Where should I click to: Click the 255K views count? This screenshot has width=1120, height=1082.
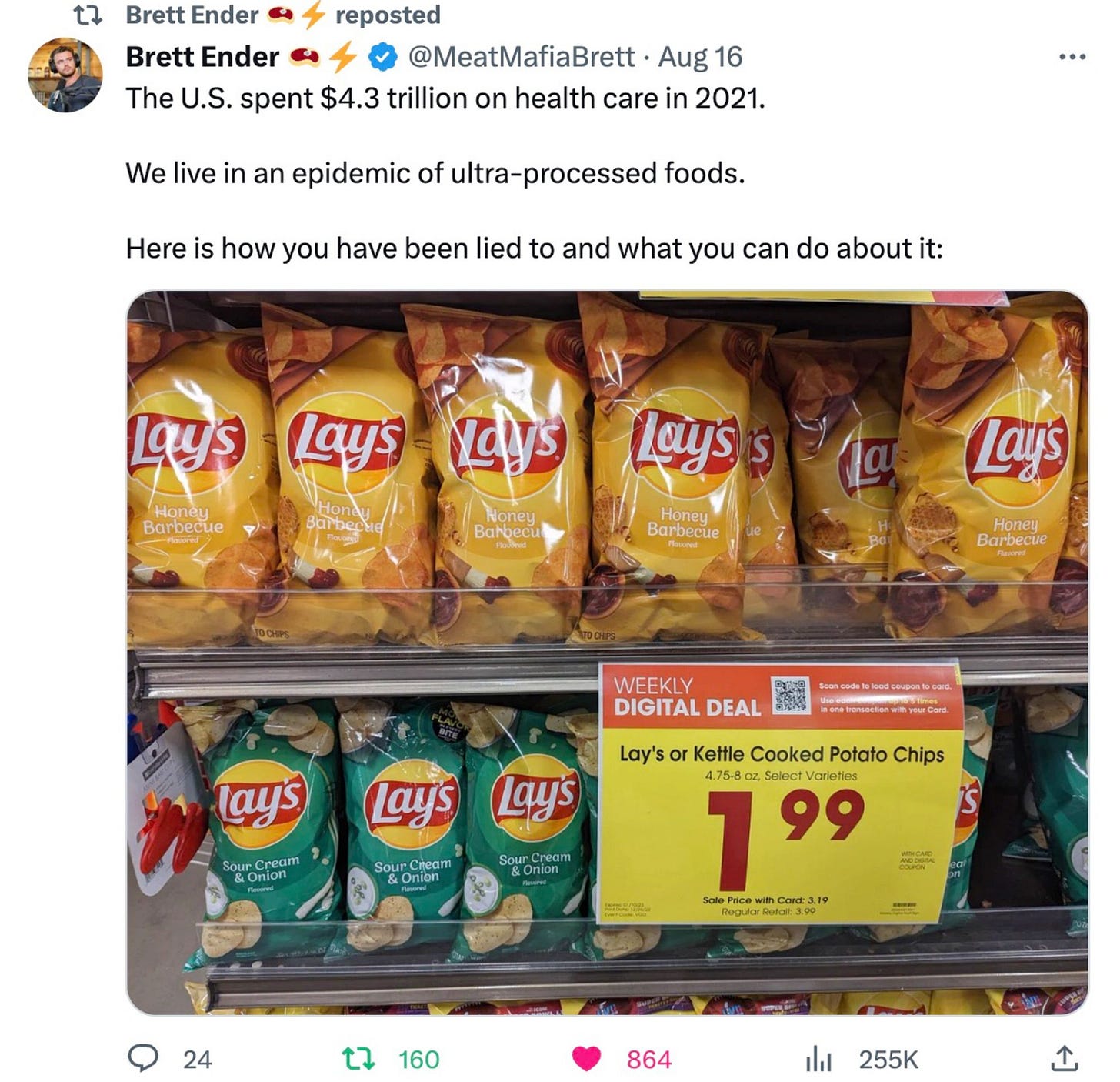pos(888,1060)
